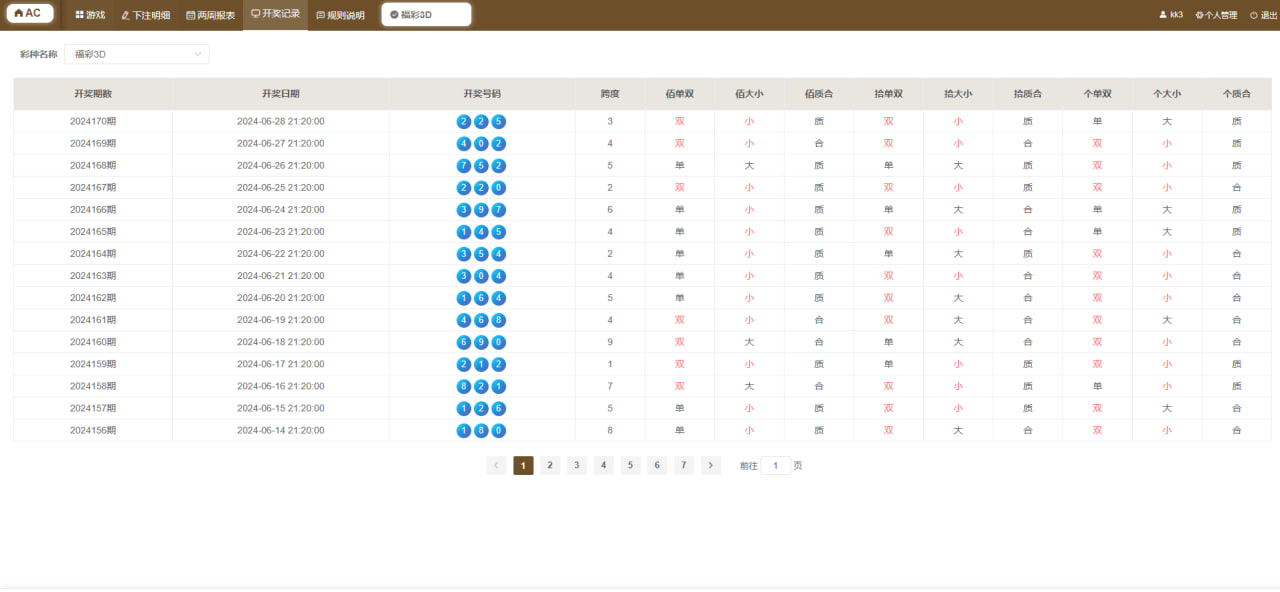The image size is (1280, 592).
Task: Click the date 2024-06-18 21:20:00
Action: (x=281, y=341)
